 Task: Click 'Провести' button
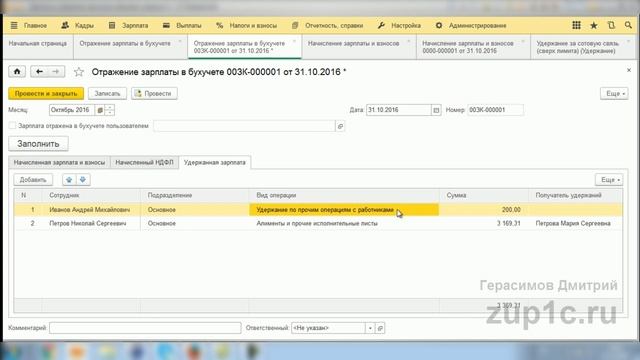click(154, 93)
